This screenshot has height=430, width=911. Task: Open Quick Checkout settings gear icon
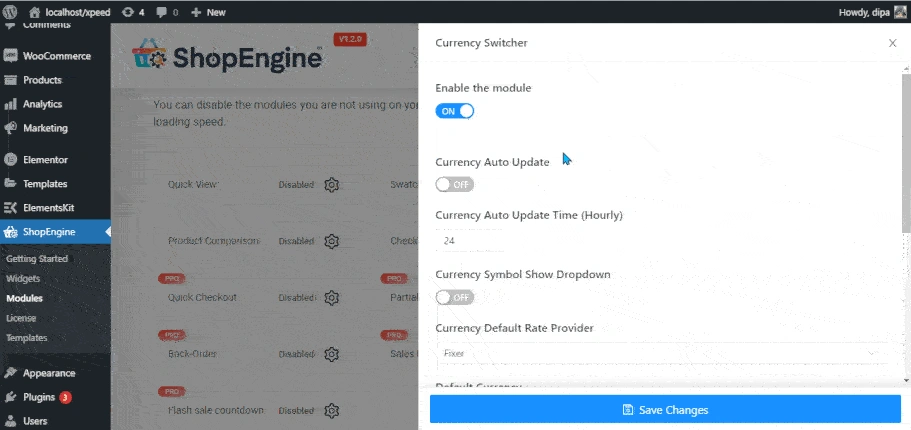(332, 298)
